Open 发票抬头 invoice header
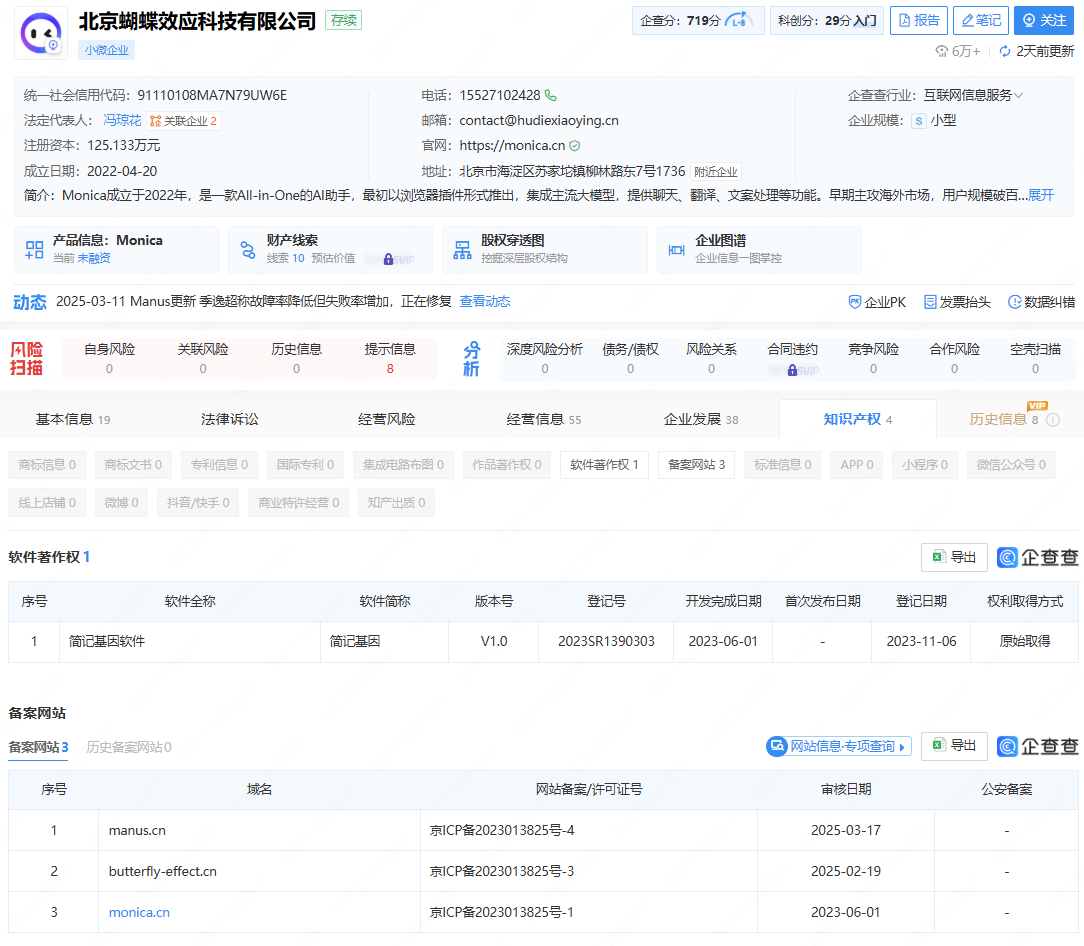Image resolution: width=1084 pixels, height=946 pixels. [x=957, y=302]
